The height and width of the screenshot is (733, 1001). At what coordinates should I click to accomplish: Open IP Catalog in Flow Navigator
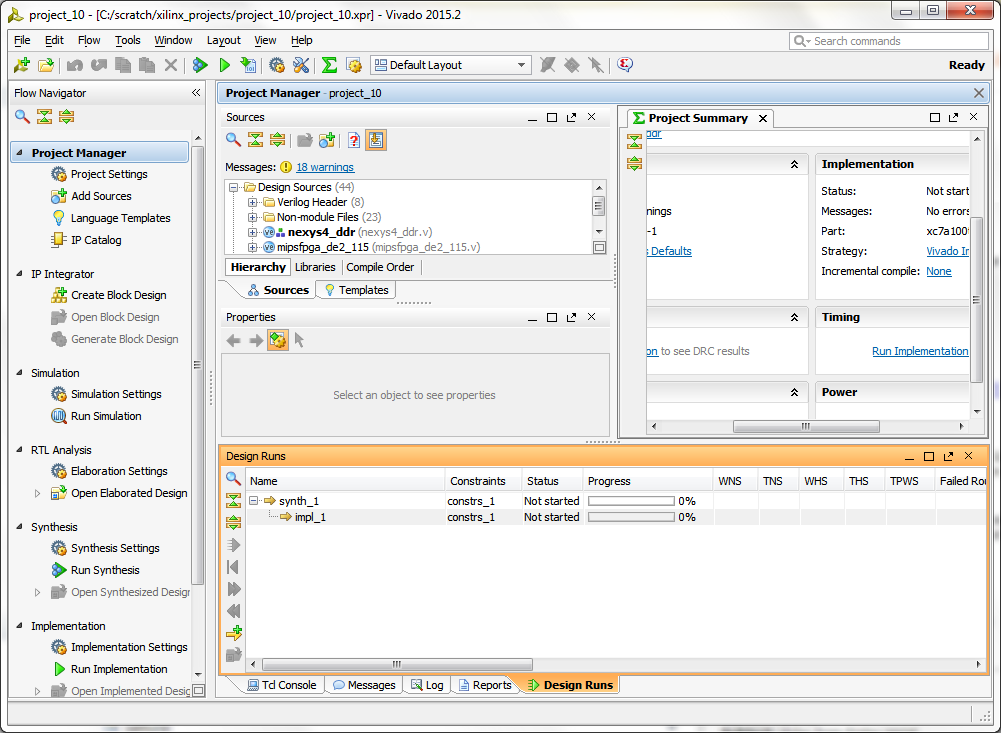[x=86, y=240]
